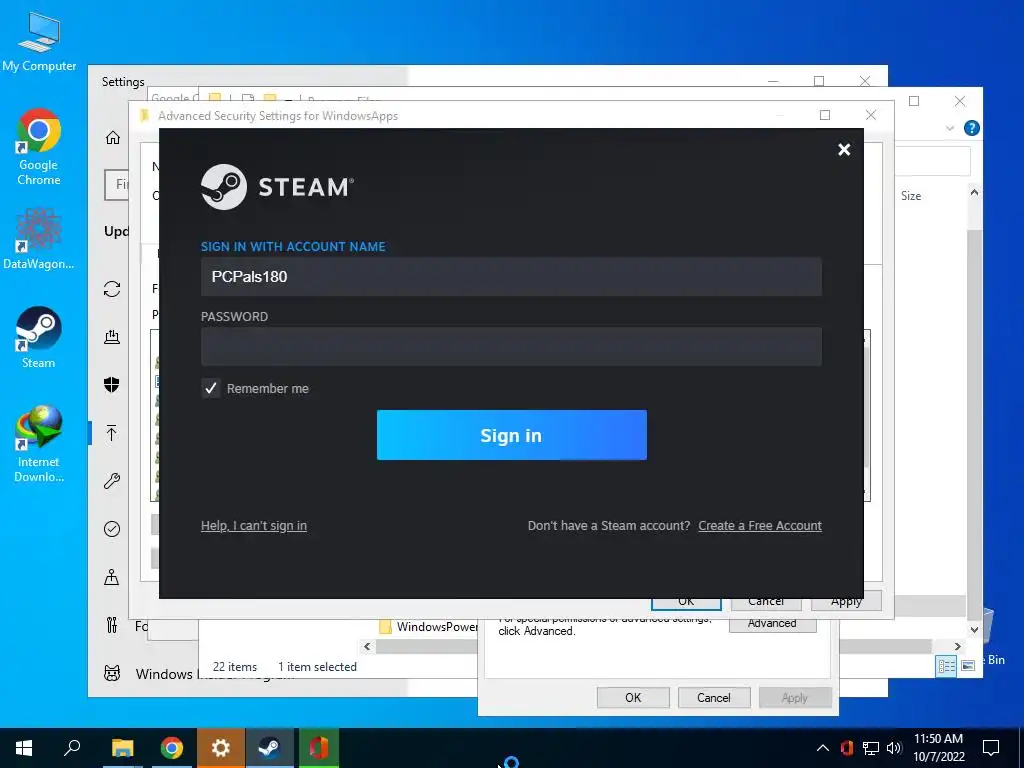Viewport: 1024px width, 768px height.
Task: Open Windows Security shield icon in Settings
Action: pos(112,385)
